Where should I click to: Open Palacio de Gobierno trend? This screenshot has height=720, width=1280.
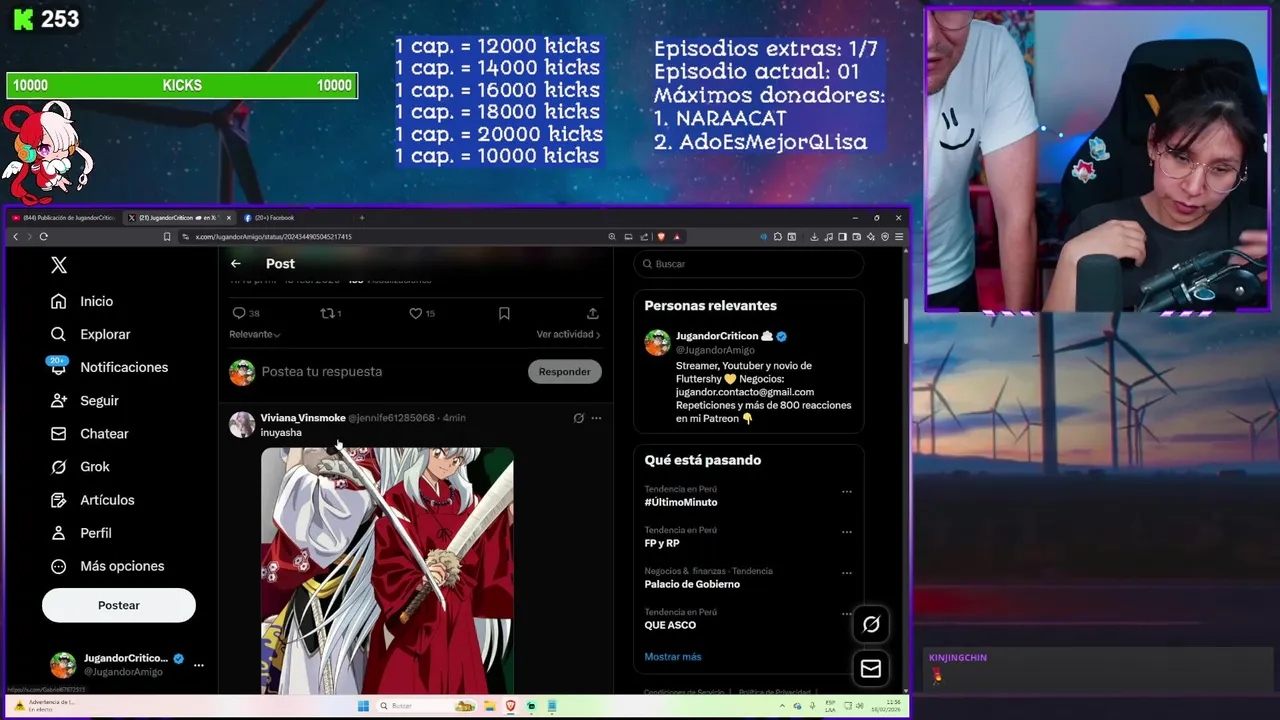point(692,584)
